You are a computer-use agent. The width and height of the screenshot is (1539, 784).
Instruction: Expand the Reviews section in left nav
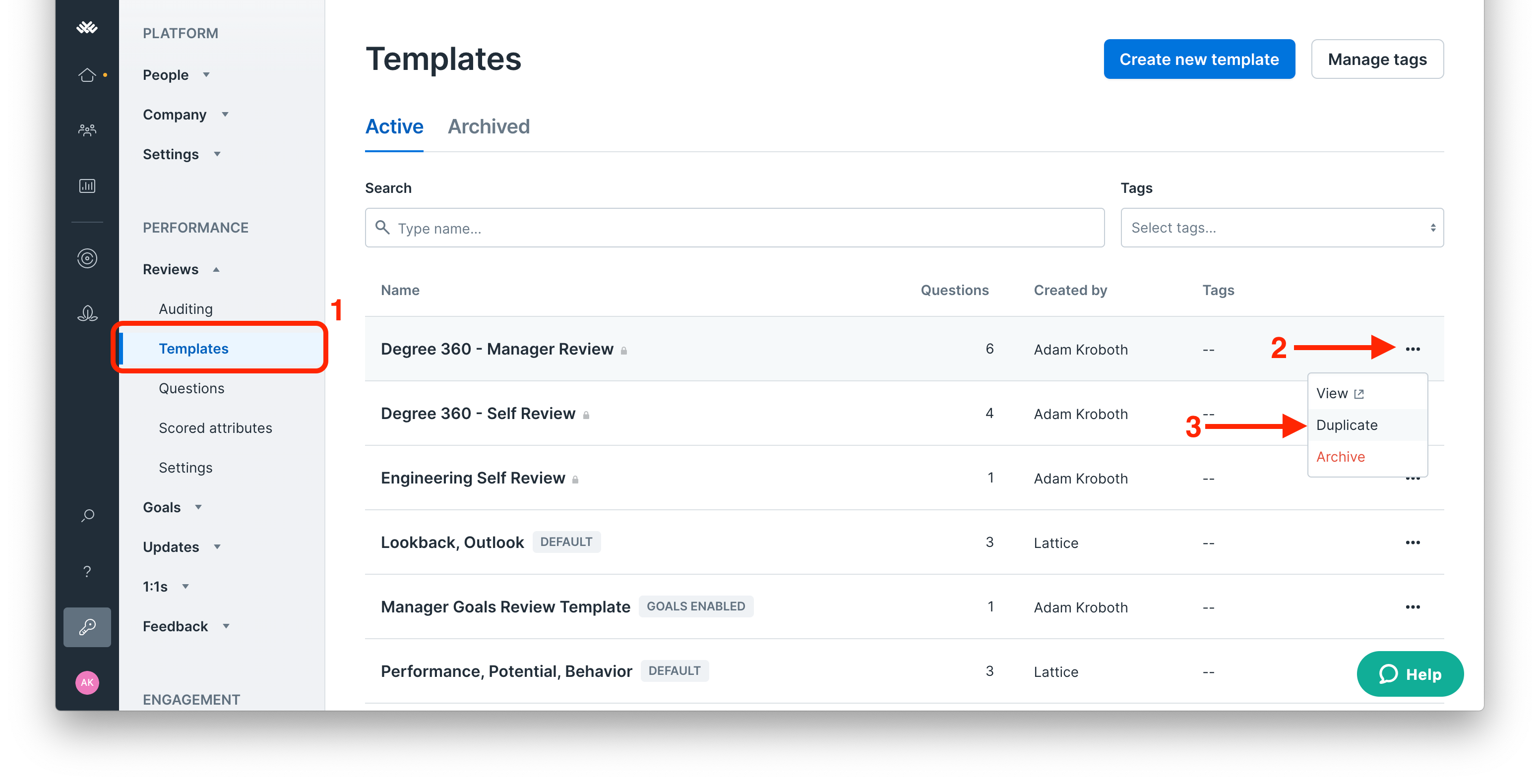[180, 268]
